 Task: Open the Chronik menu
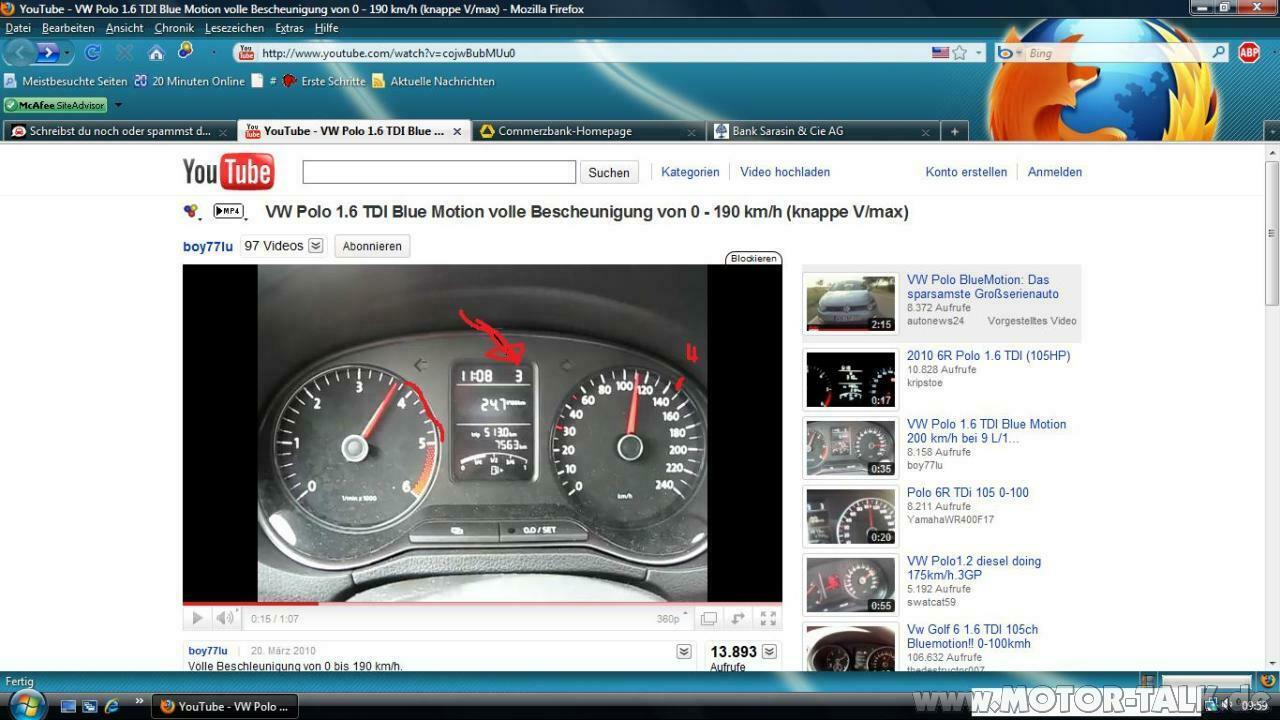(x=174, y=28)
